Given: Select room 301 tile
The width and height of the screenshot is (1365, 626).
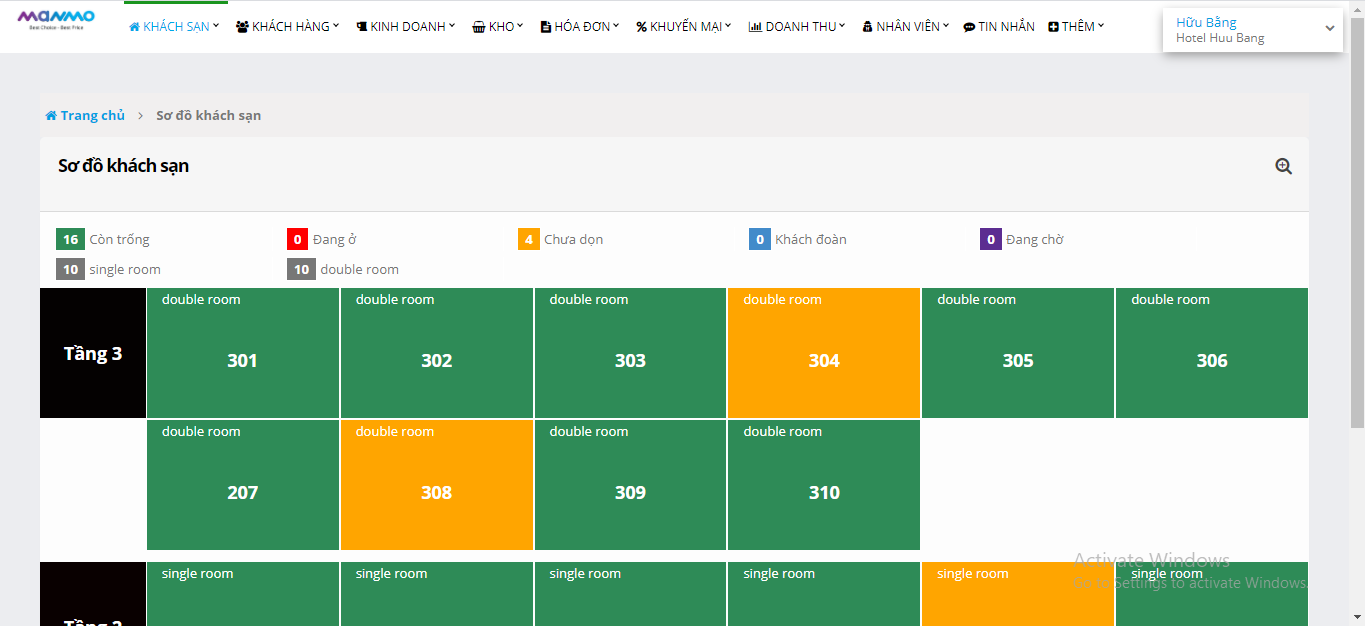Looking at the screenshot, I should point(242,353).
